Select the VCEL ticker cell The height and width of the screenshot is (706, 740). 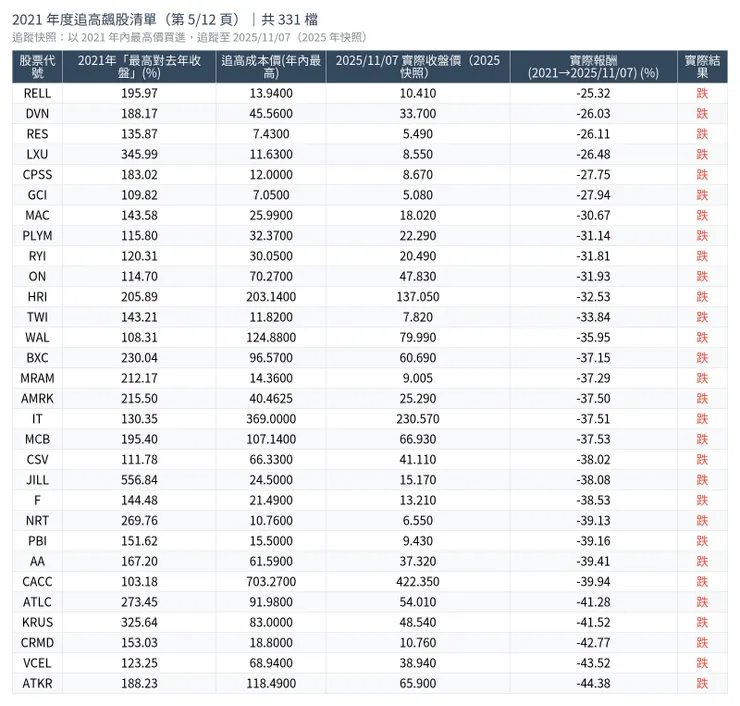click(x=37, y=663)
